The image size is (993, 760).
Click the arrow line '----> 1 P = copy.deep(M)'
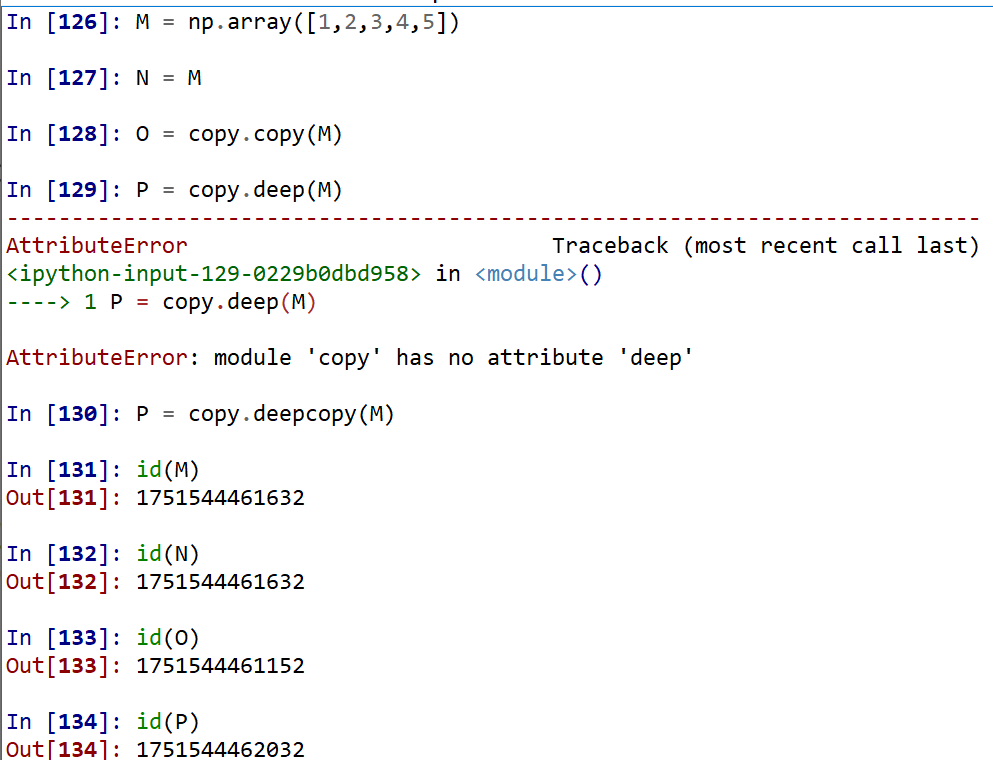(x=161, y=302)
